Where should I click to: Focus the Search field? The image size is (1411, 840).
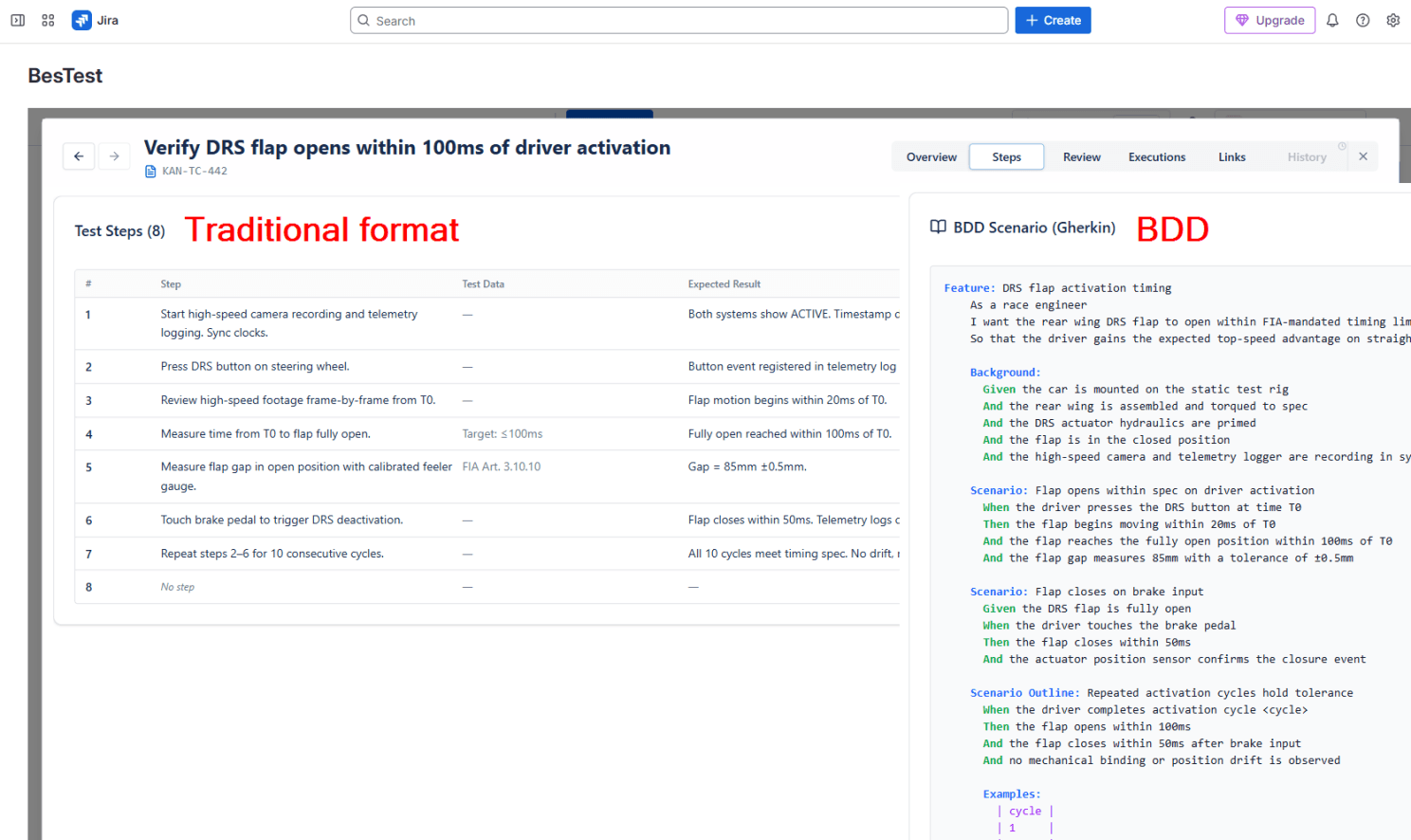point(679,20)
